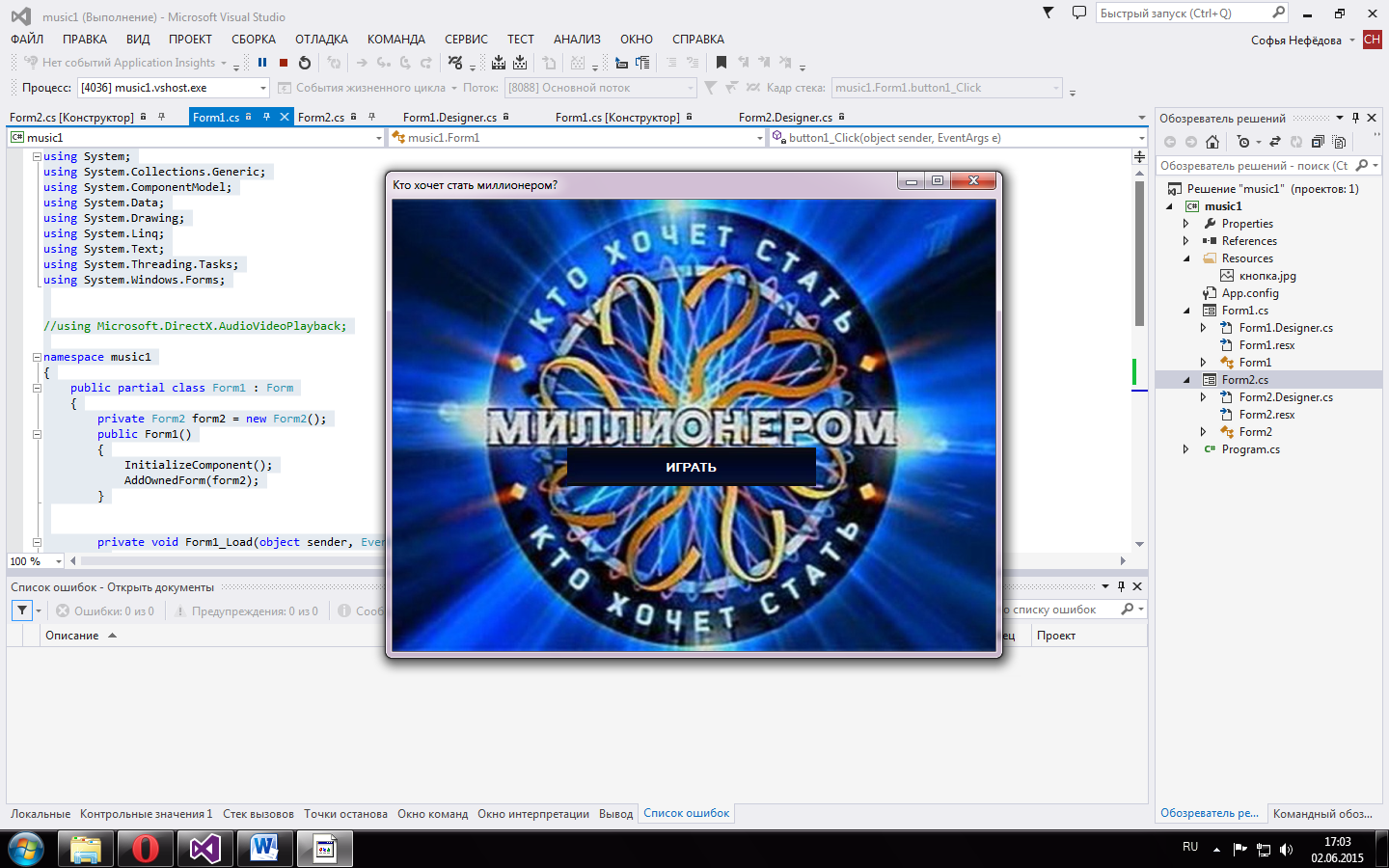Screen dimensions: 1389x868
Task: Pause debugging with the Break All button
Action: (x=262, y=63)
